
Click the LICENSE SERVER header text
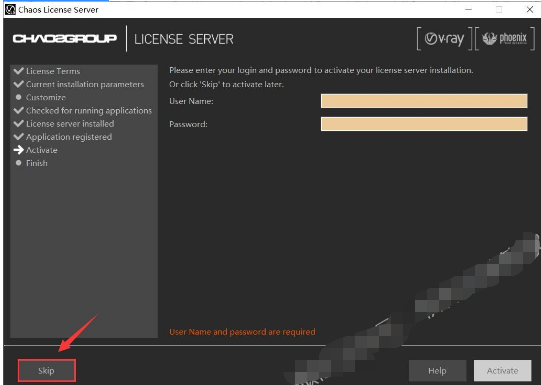[184, 39]
